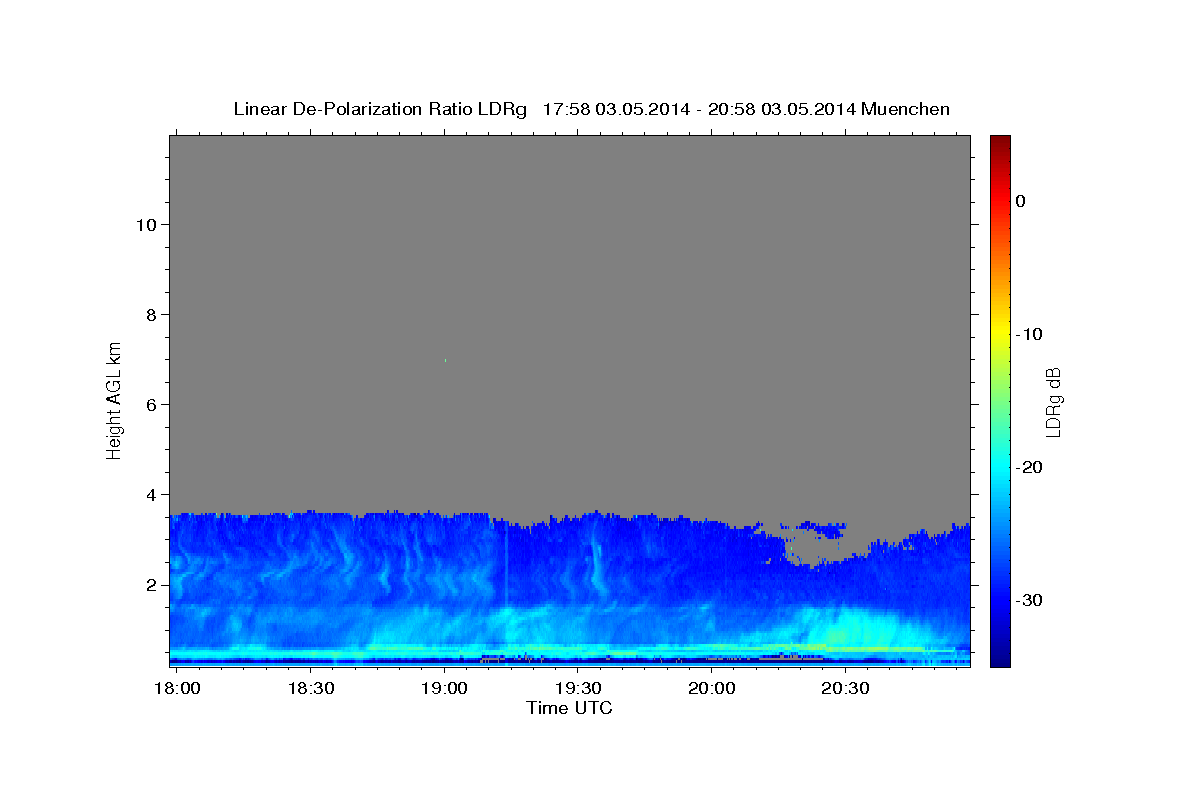
Task: Click the 20:30 time tick label
Action: click(x=845, y=689)
